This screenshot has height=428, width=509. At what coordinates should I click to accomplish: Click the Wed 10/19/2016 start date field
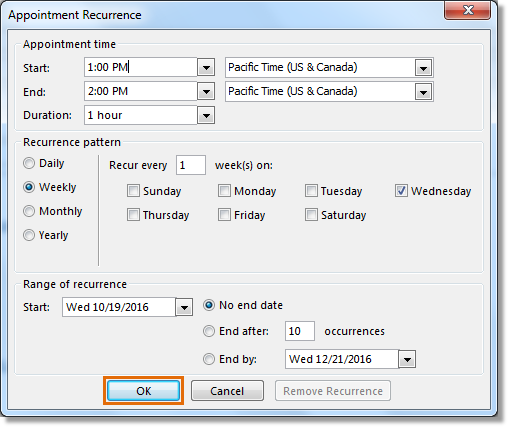(x=119, y=307)
